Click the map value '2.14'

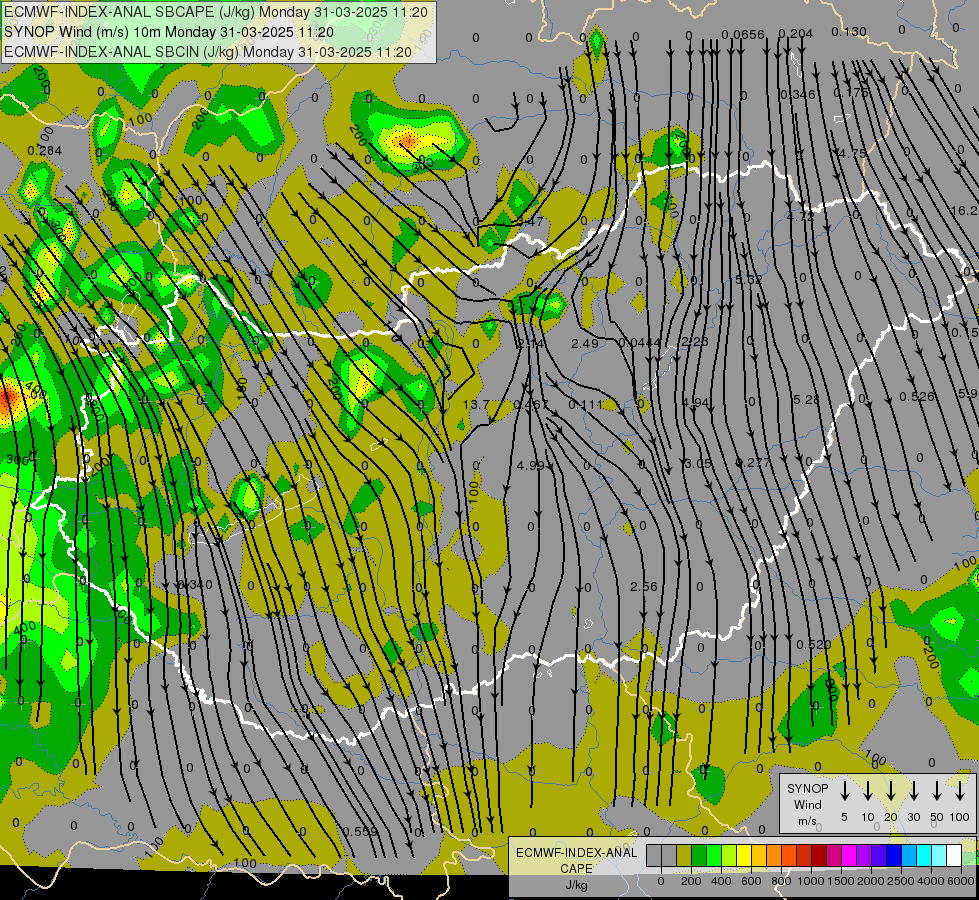(531, 344)
